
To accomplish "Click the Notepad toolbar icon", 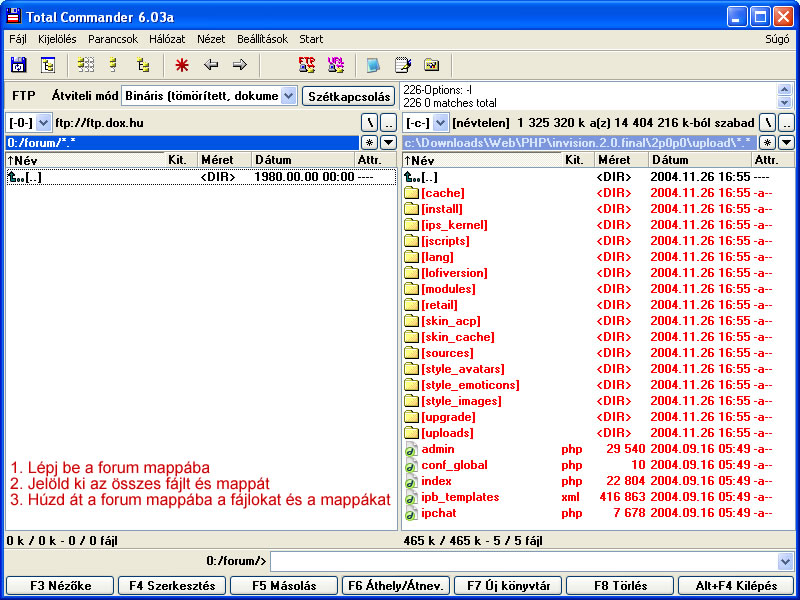I will pyautogui.click(x=403, y=65).
